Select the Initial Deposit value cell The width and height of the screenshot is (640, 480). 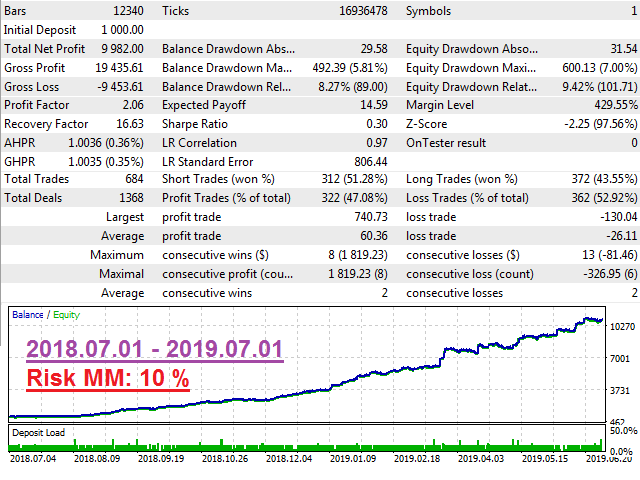tap(118, 29)
